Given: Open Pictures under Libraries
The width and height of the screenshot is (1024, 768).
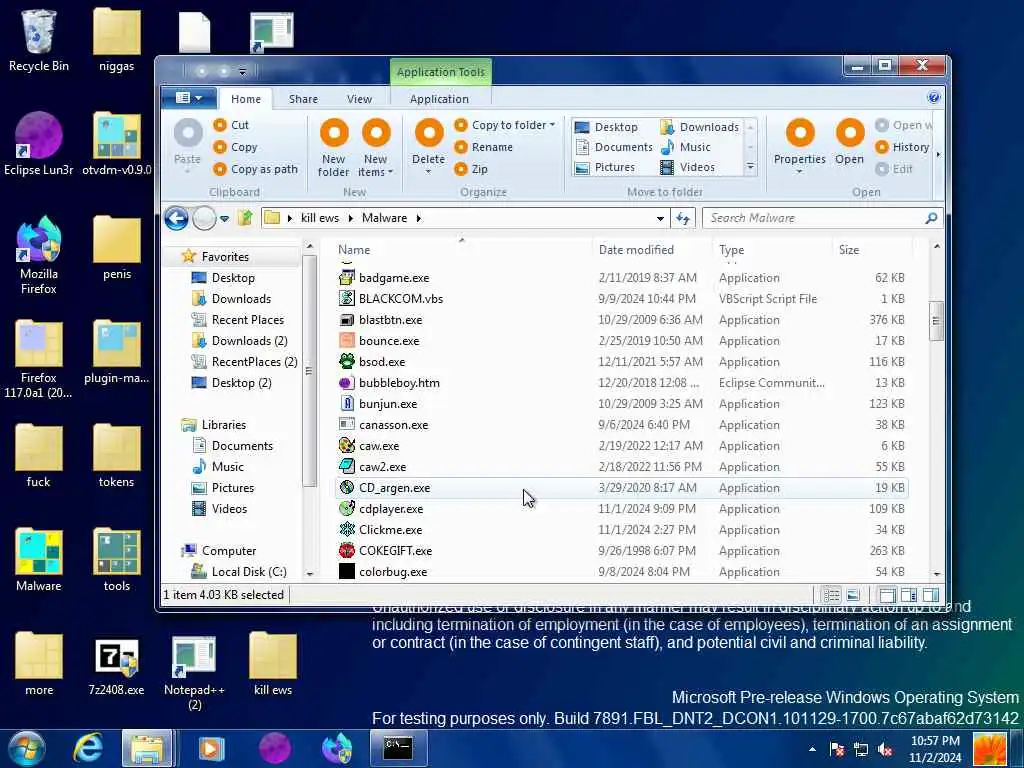Looking at the screenshot, I should tap(223, 488).
